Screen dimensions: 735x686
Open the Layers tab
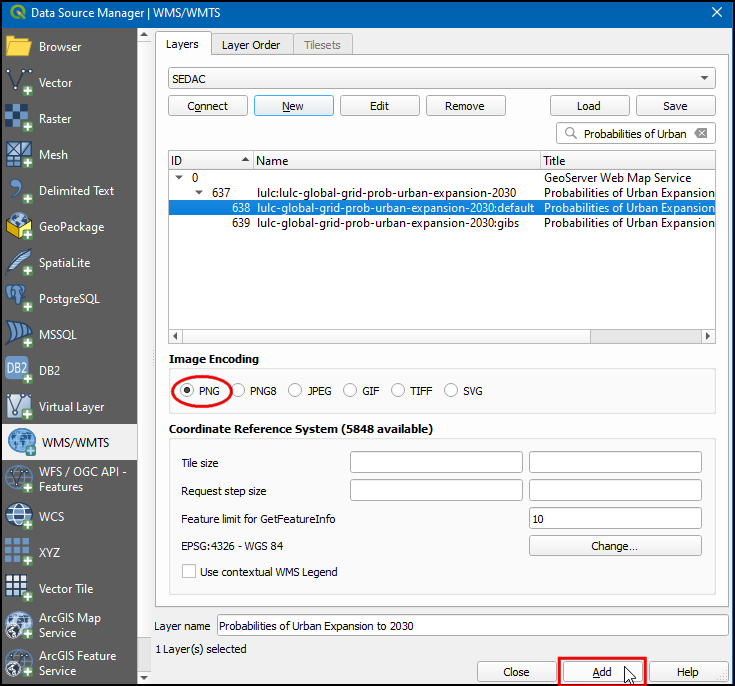click(182, 45)
